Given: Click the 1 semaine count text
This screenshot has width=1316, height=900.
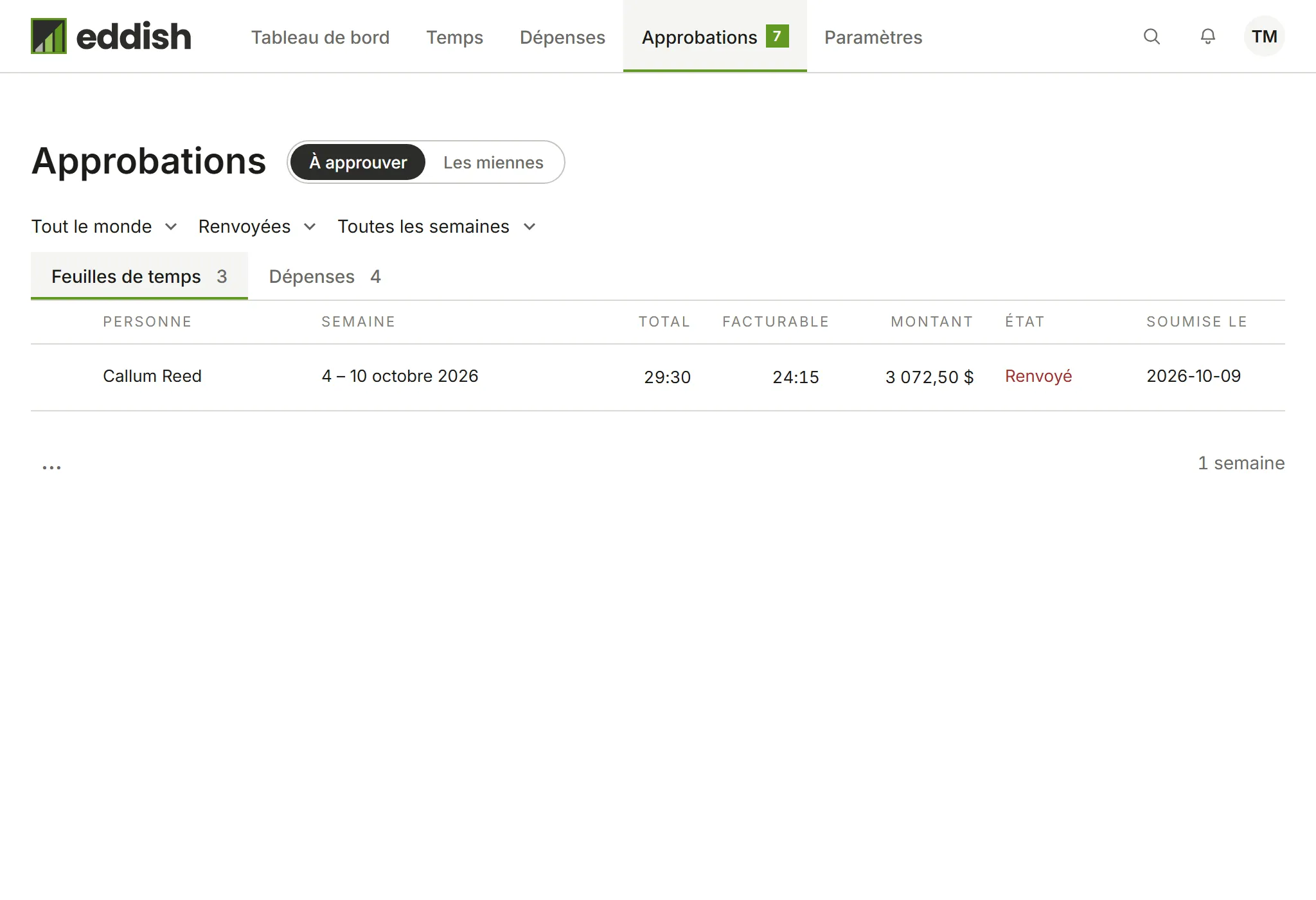Looking at the screenshot, I should (x=1241, y=463).
